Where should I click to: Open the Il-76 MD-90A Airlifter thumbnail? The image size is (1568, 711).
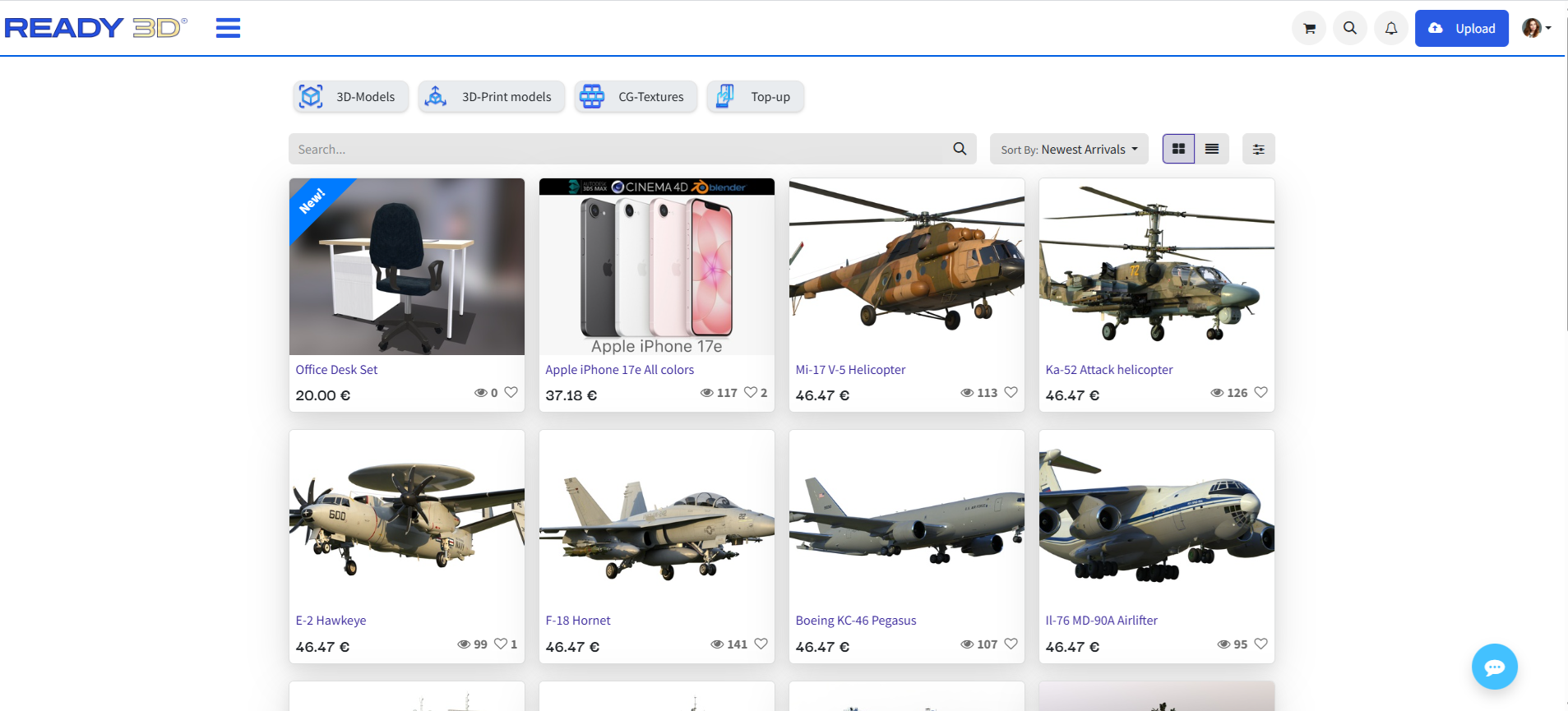pyautogui.click(x=1157, y=518)
